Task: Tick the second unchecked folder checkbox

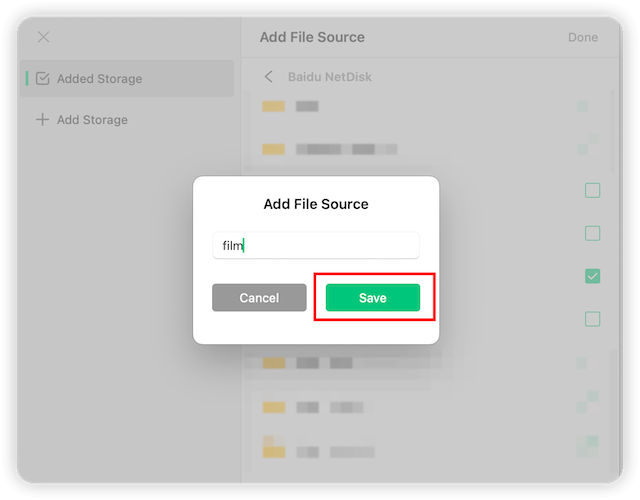Action: [x=592, y=233]
